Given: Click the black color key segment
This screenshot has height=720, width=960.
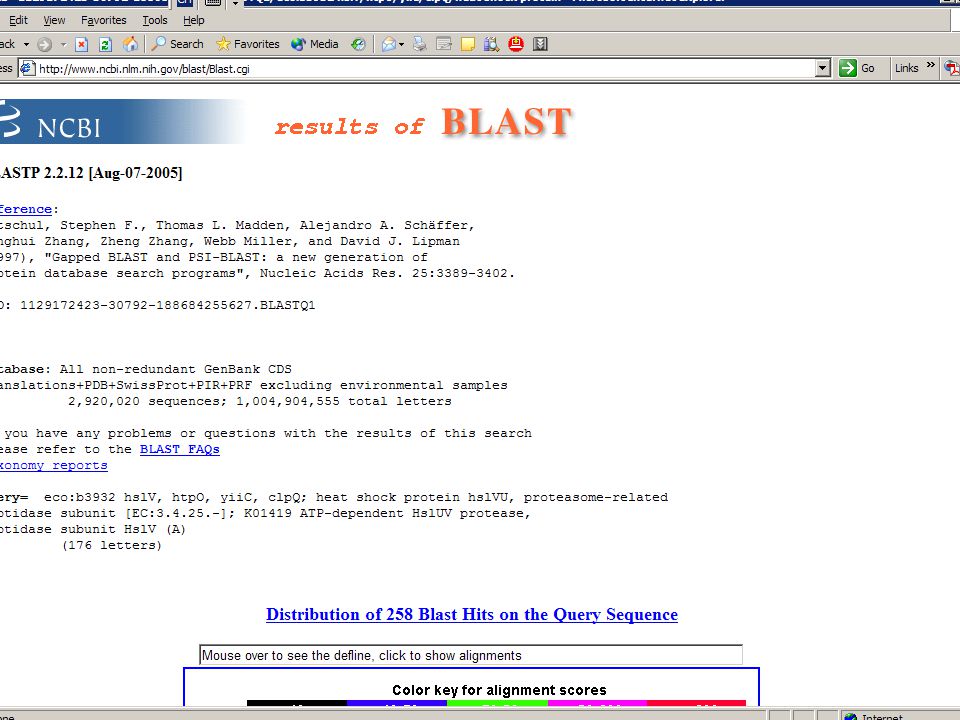Looking at the screenshot, I should [297, 703].
